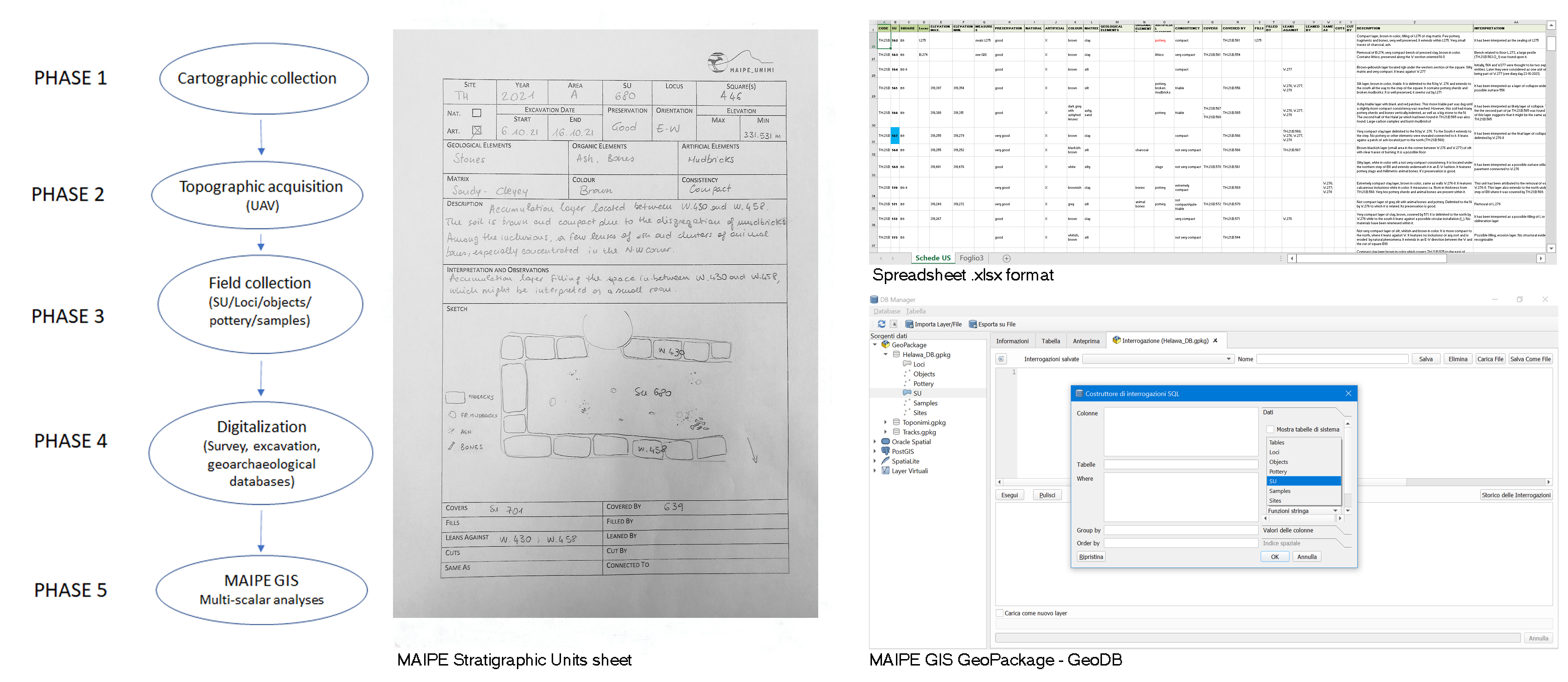Switch to the Anteprima tab
The width and height of the screenshot is (1568, 682).
[1086, 341]
